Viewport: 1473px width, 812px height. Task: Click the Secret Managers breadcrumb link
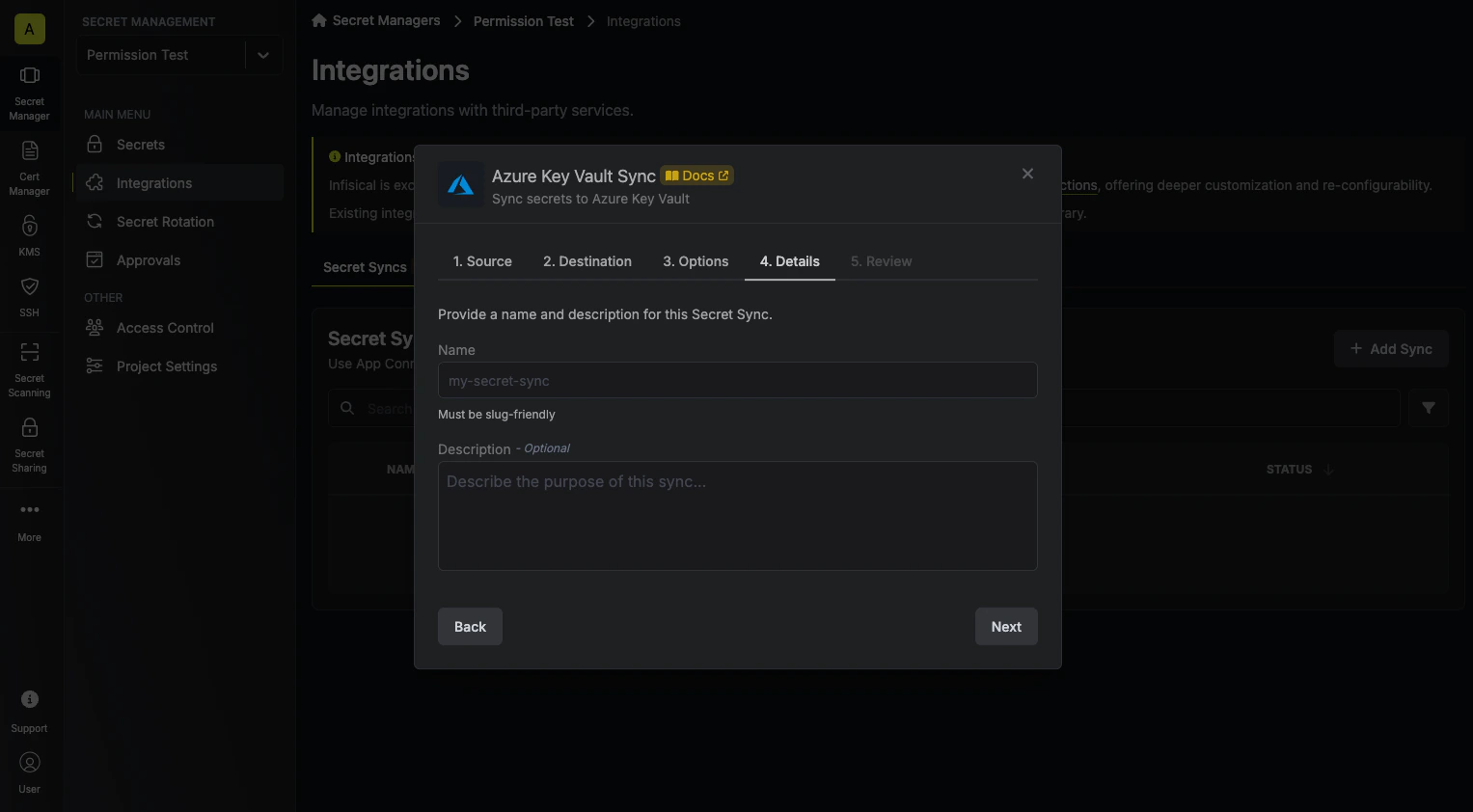386,20
